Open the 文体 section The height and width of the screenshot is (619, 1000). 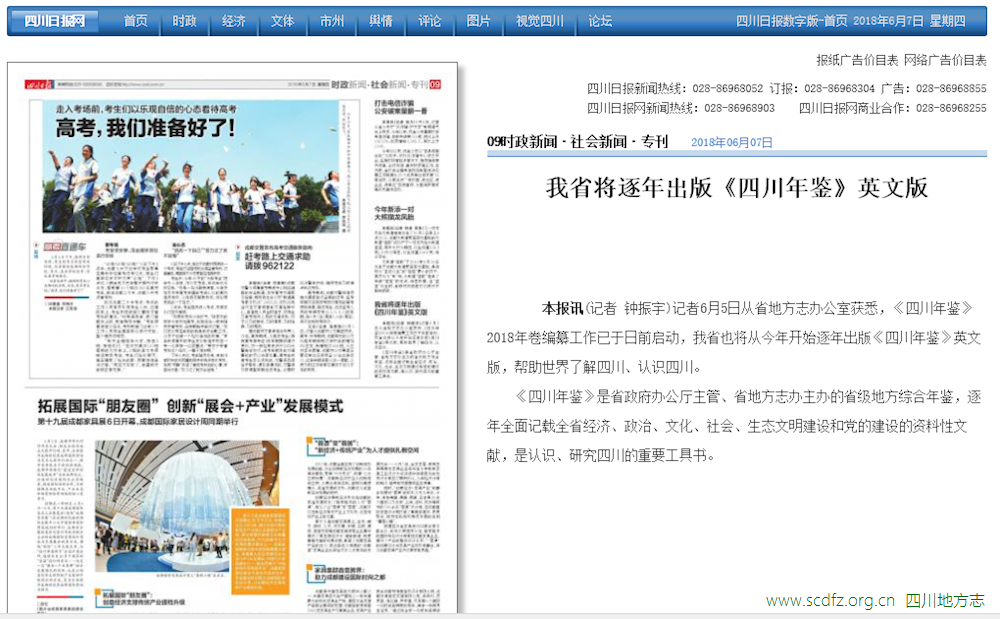coord(282,21)
